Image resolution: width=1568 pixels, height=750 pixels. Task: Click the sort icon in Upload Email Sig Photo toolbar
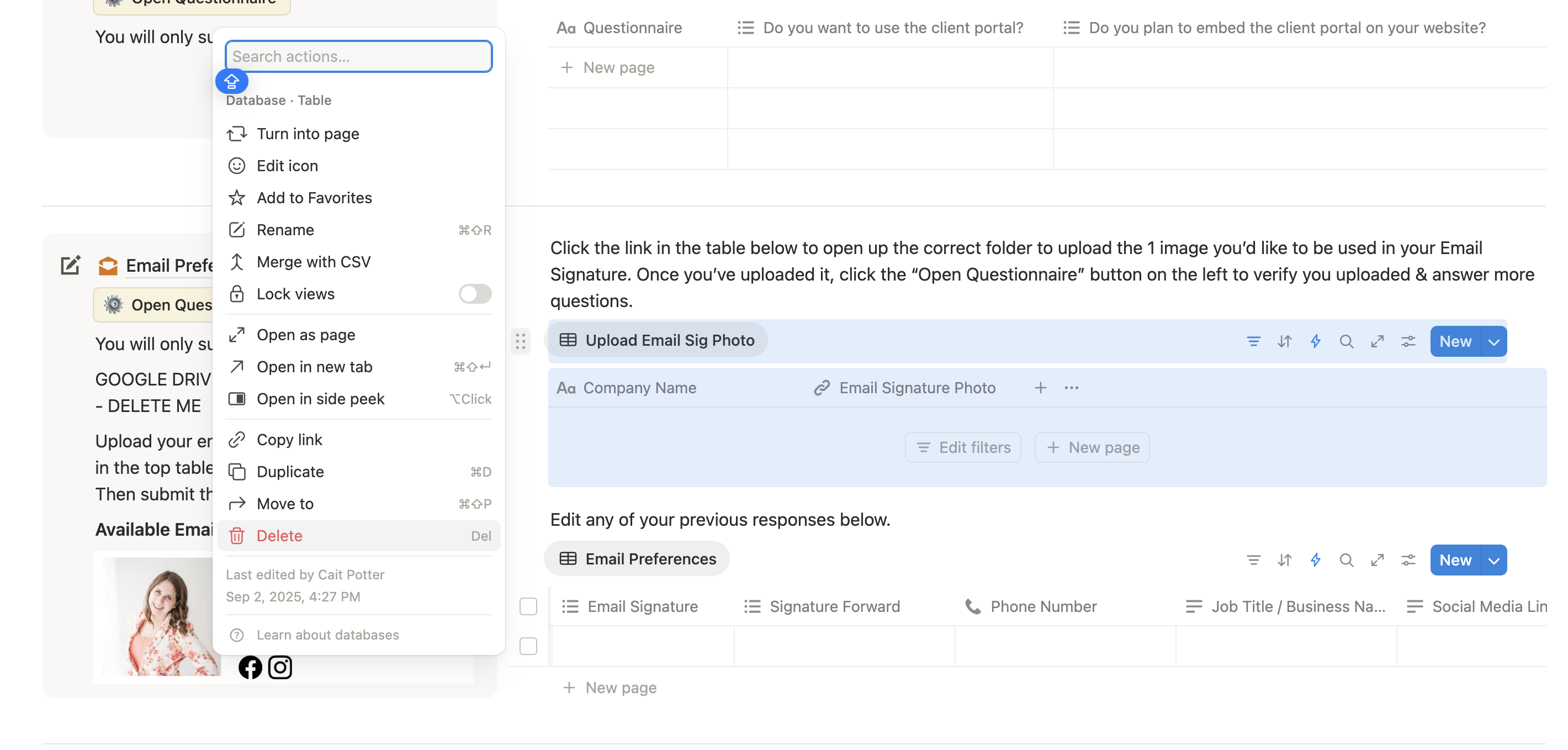pyautogui.click(x=1284, y=341)
